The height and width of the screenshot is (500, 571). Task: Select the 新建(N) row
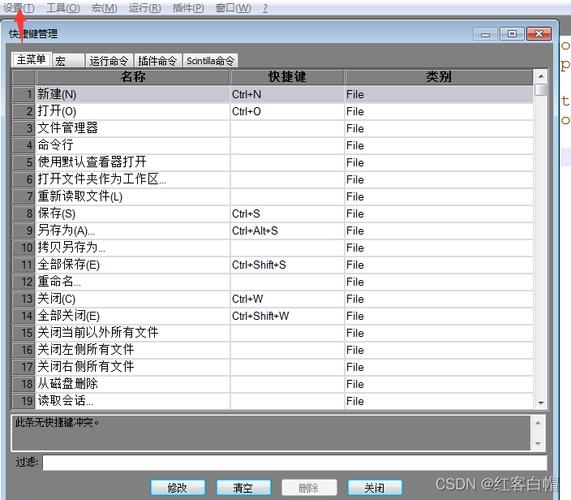click(273, 95)
